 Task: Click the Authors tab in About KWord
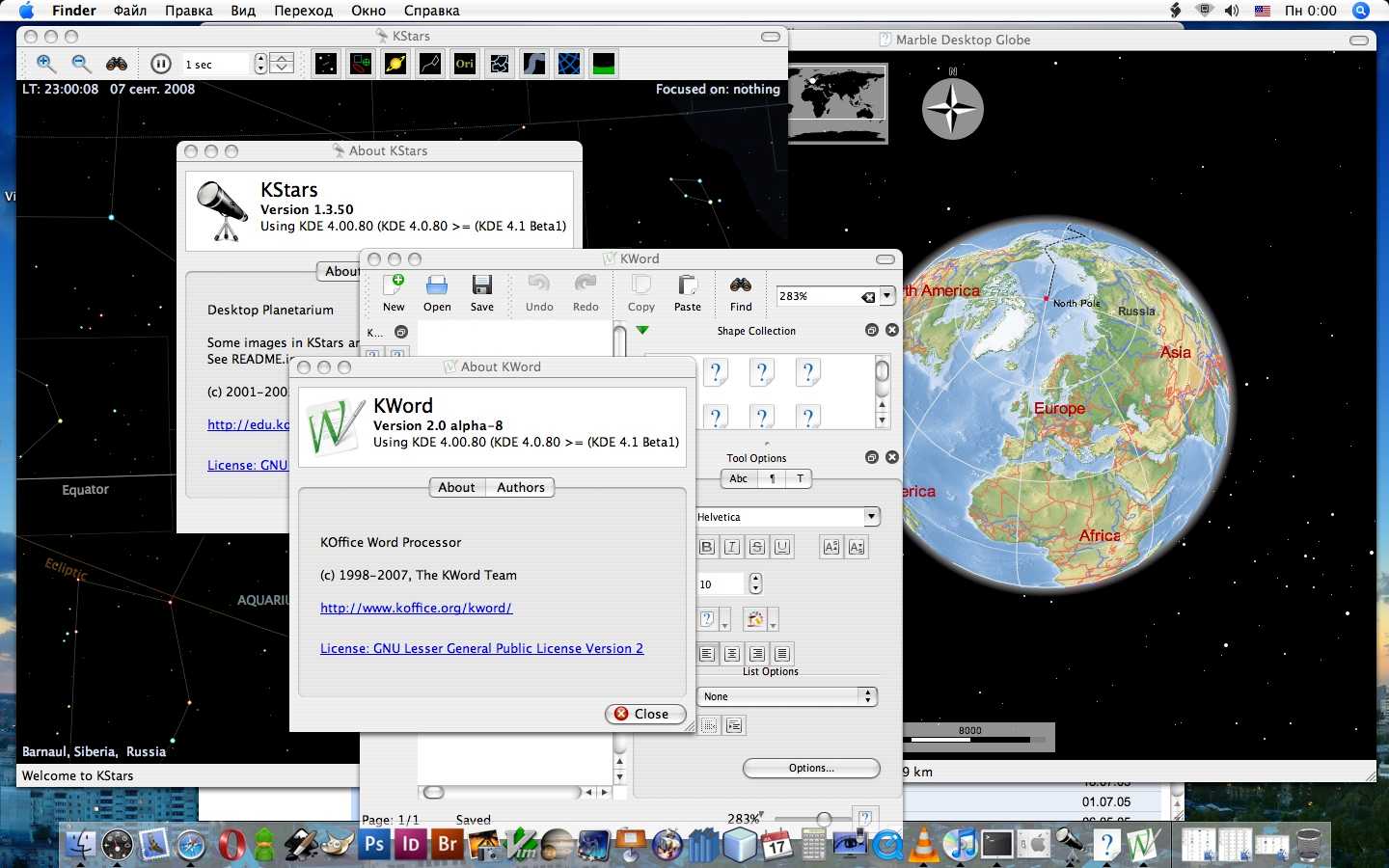coord(521,487)
